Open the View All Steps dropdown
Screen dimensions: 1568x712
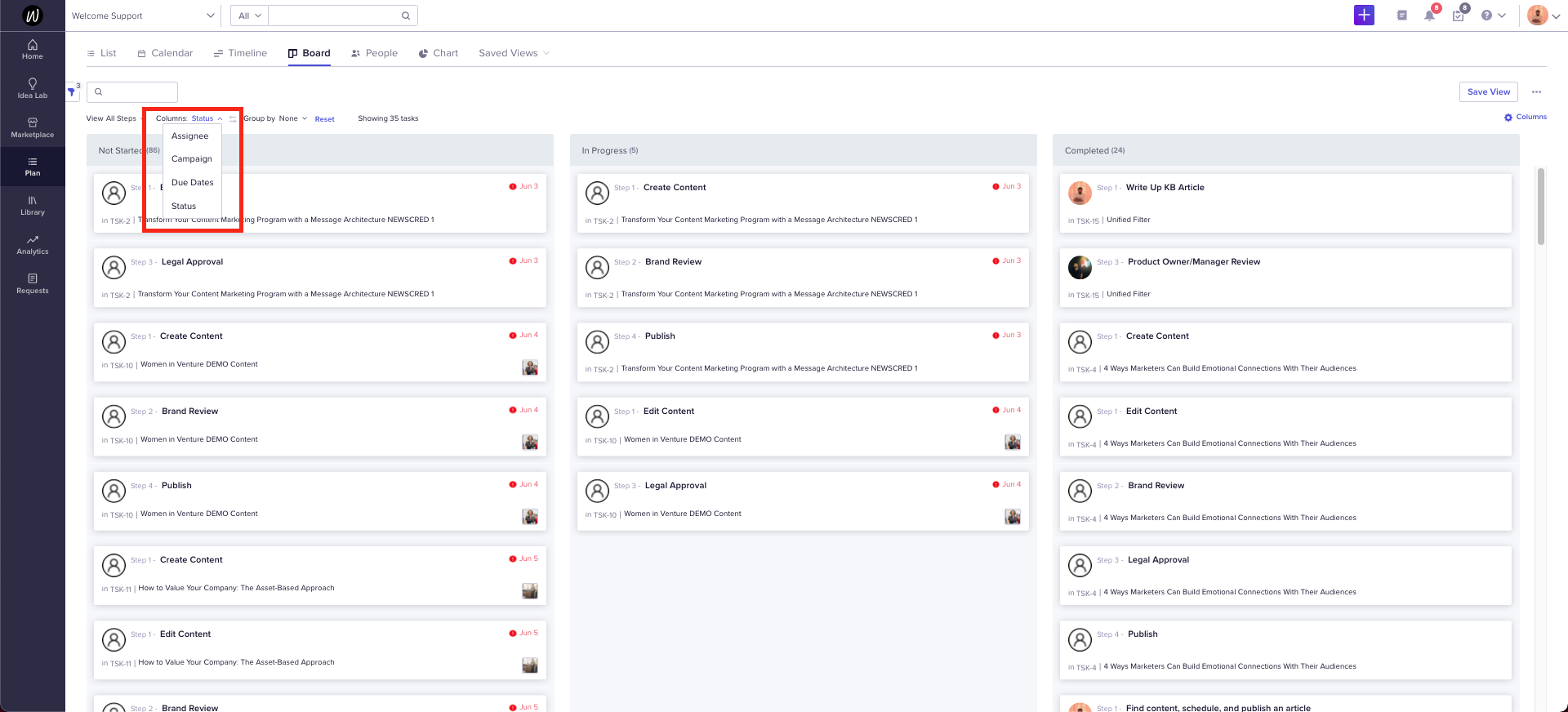[115, 118]
